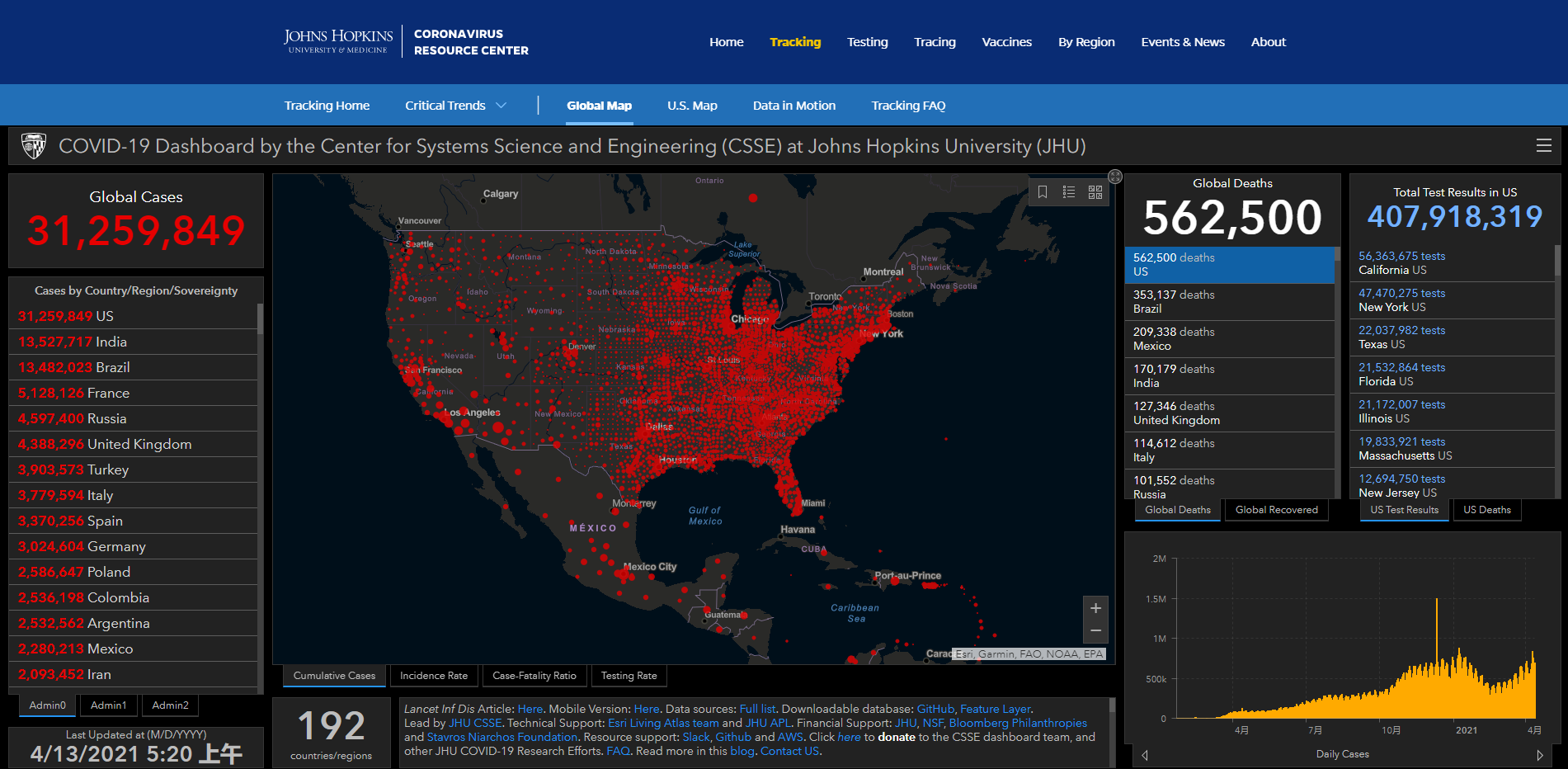Open the JHU APL link
The height and width of the screenshot is (769, 1568).
pyautogui.click(x=768, y=723)
